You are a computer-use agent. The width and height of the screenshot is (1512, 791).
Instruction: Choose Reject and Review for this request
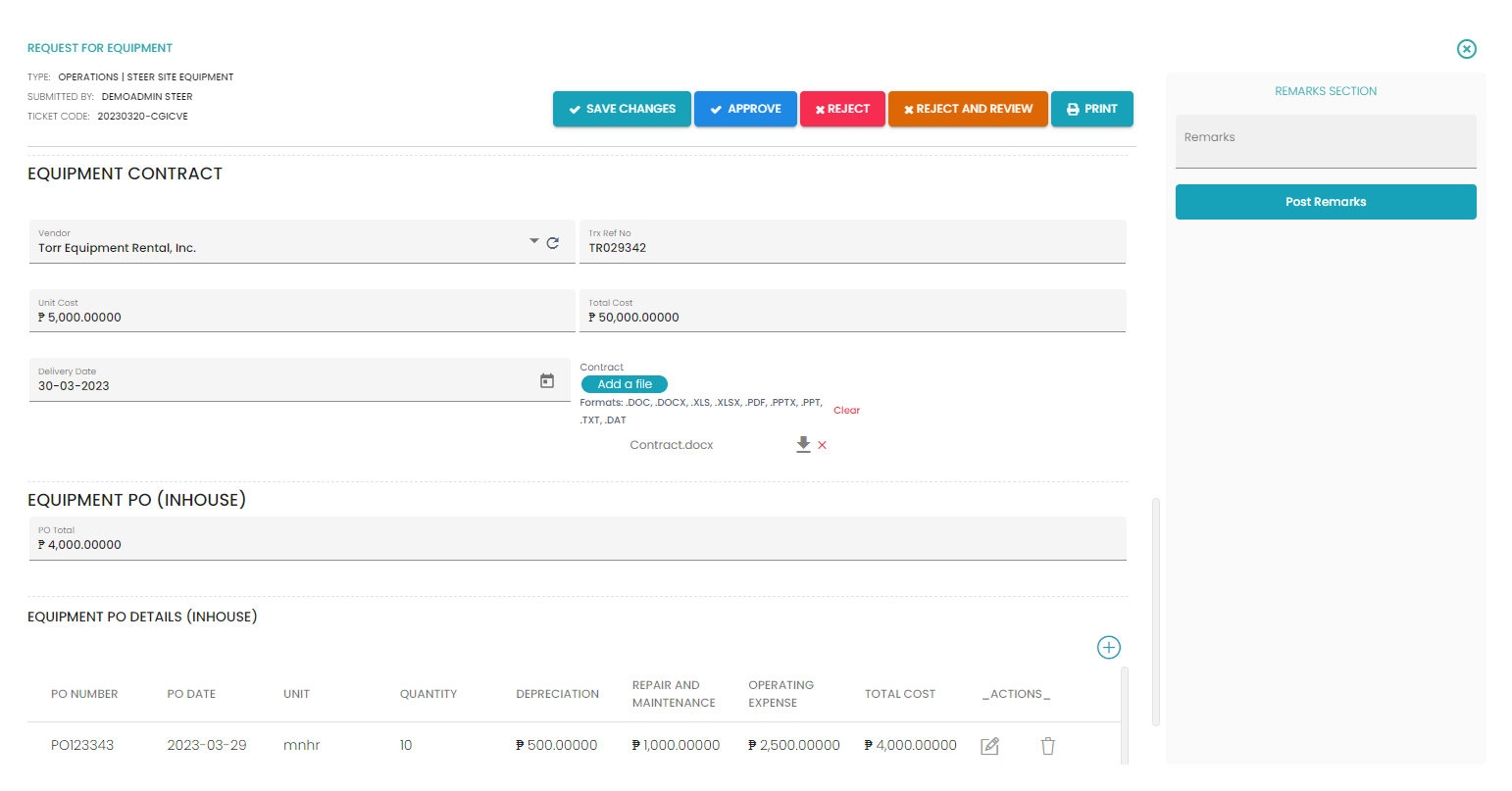(x=967, y=109)
